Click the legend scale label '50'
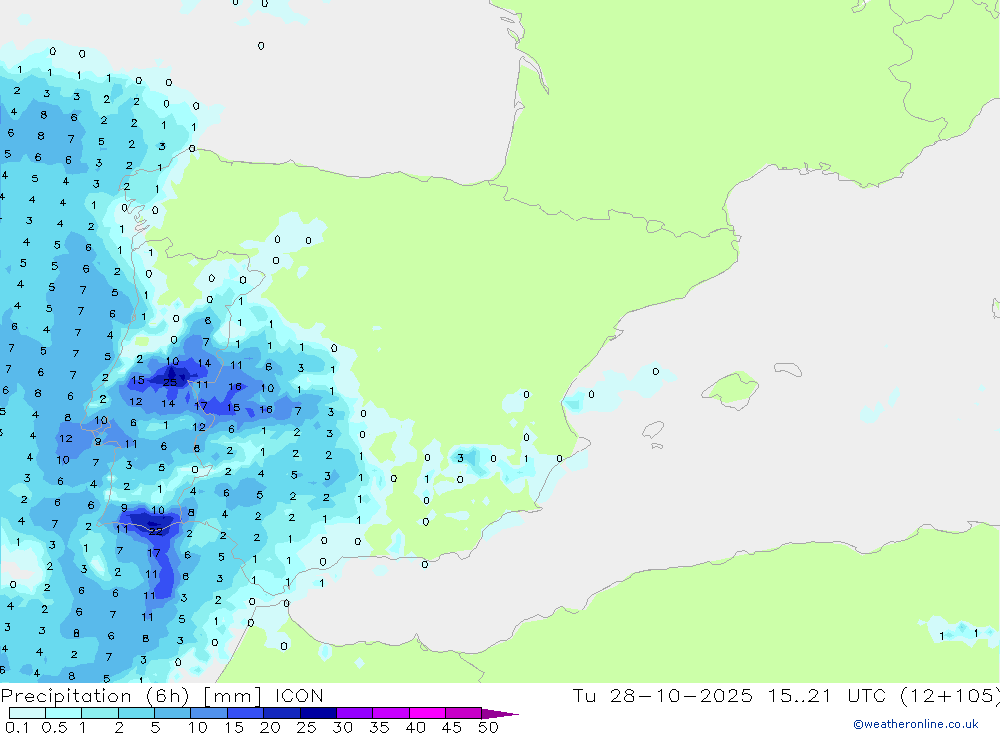Image resolution: width=1000 pixels, height=733 pixels. click(x=488, y=727)
